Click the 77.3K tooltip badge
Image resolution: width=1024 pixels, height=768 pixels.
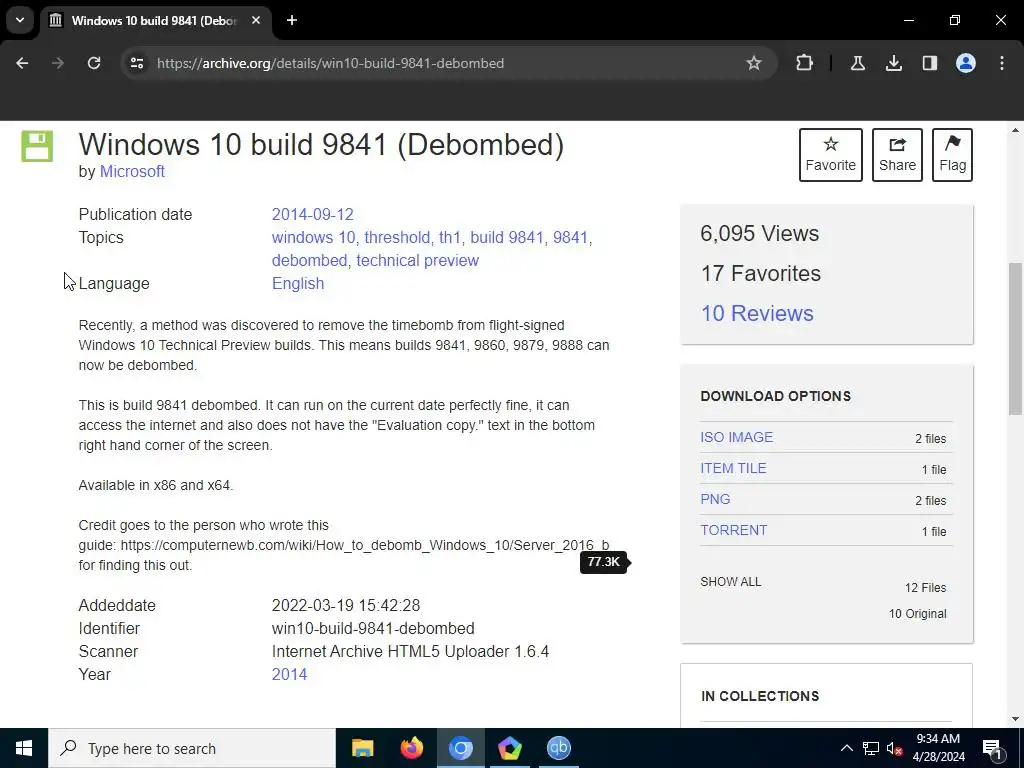[603, 562]
